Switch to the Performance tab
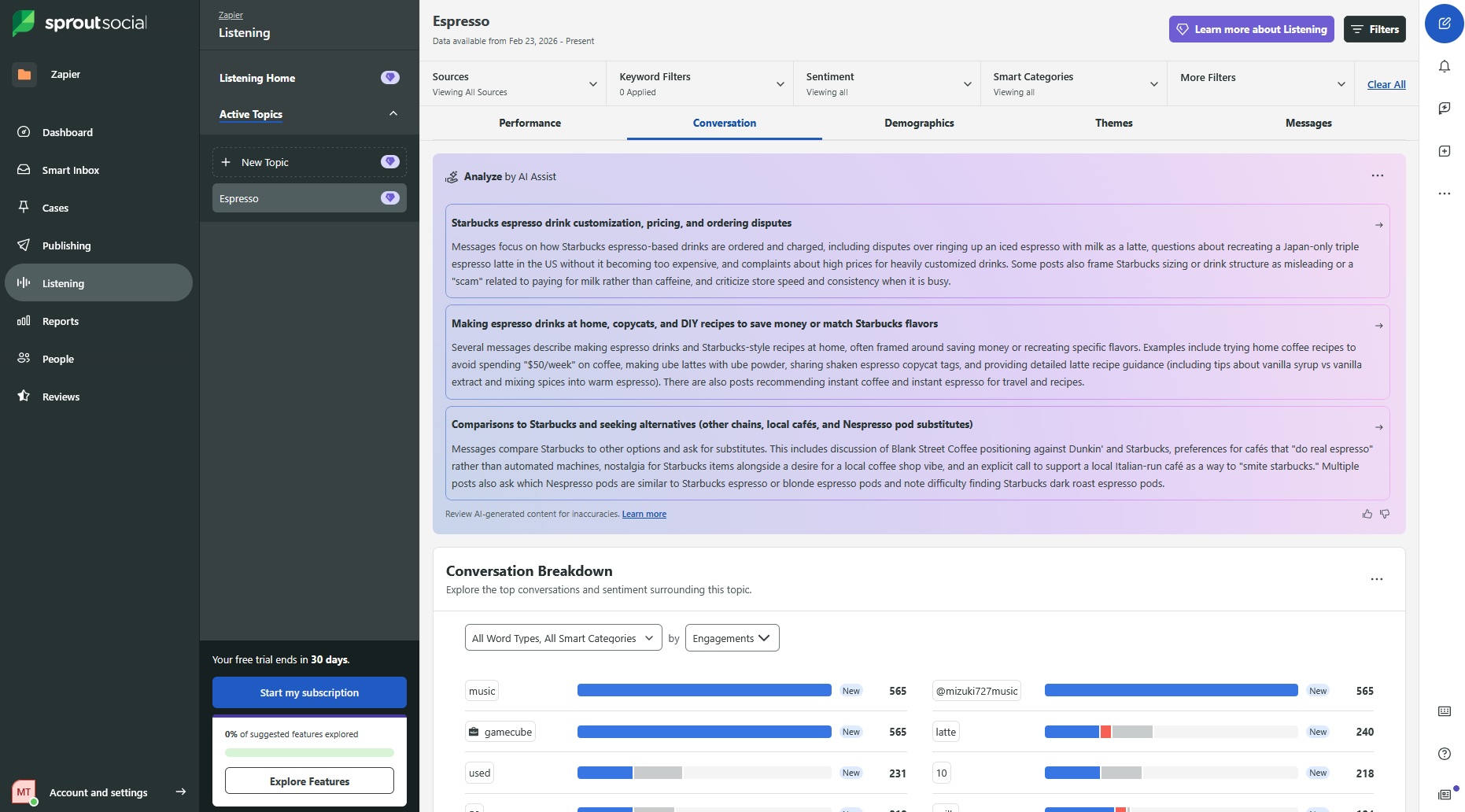The image size is (1465, 812). (x=530, y=124)
